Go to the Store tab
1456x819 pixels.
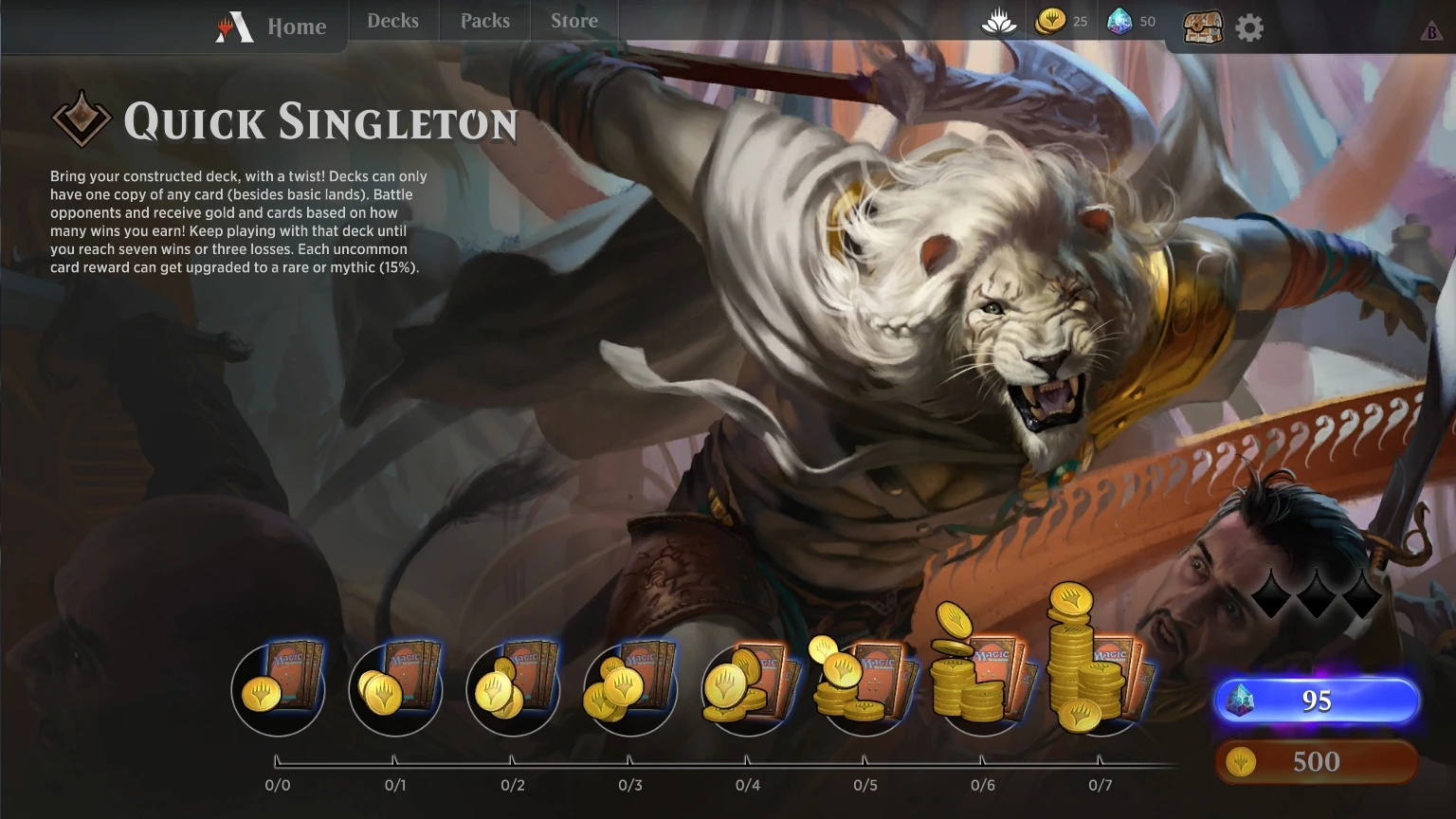coord(574,21)
